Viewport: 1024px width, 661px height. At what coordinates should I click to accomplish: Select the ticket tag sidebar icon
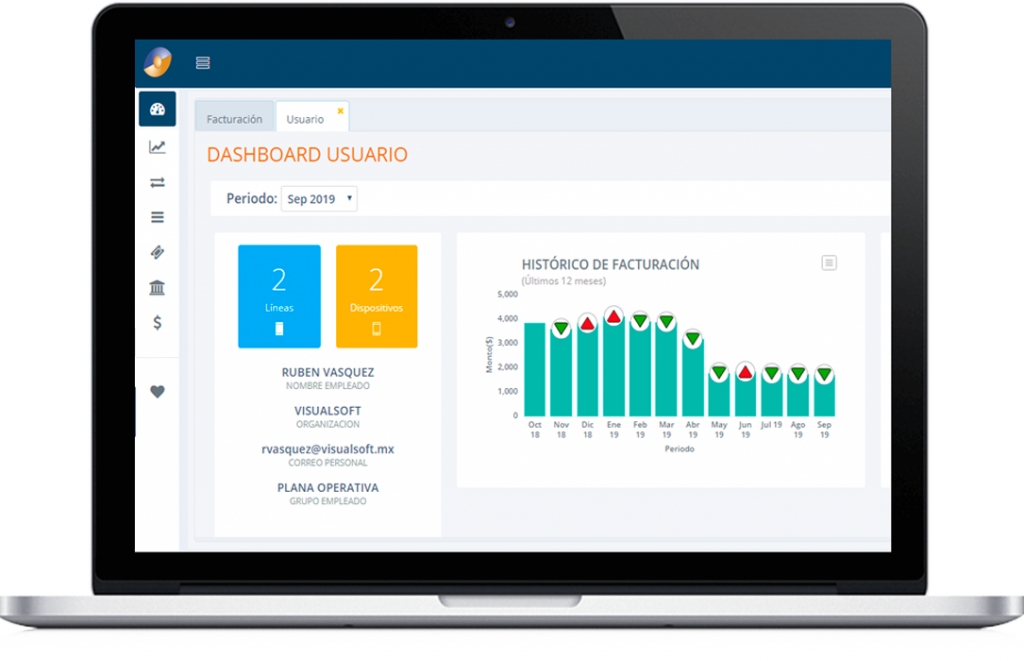coord(157,252)
